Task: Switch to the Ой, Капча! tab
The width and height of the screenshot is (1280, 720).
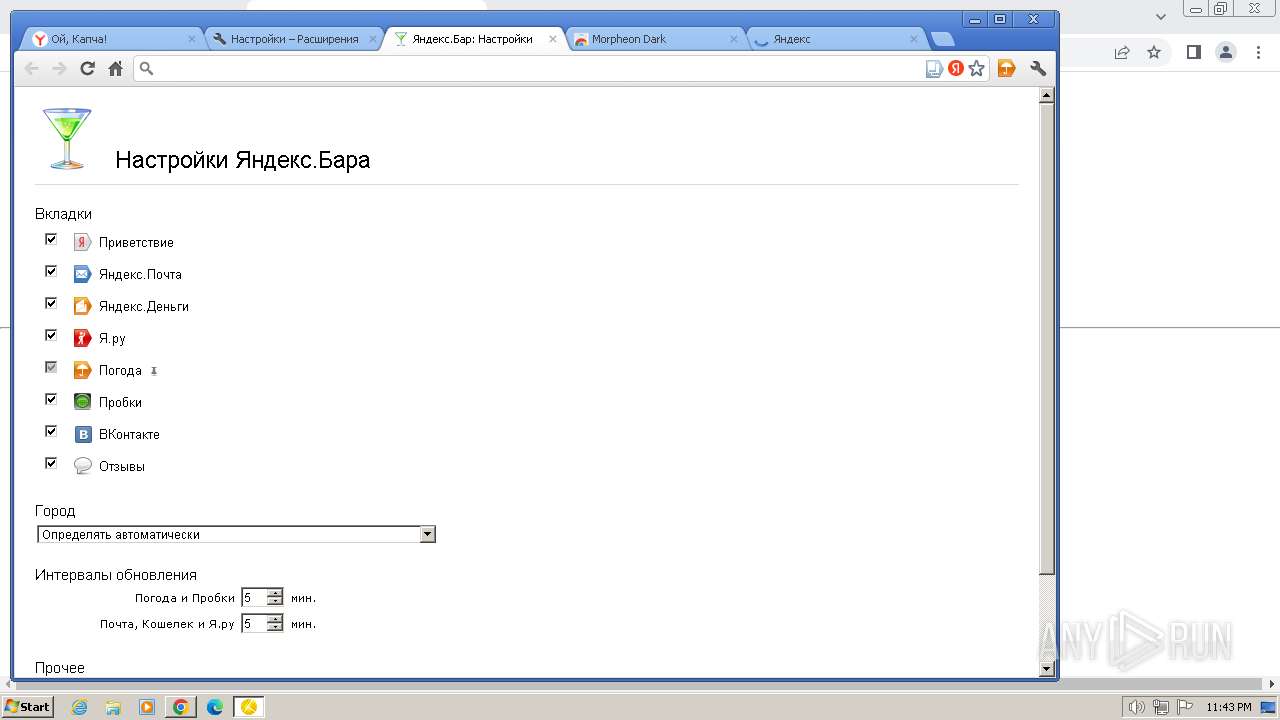Action: point(114,39)
